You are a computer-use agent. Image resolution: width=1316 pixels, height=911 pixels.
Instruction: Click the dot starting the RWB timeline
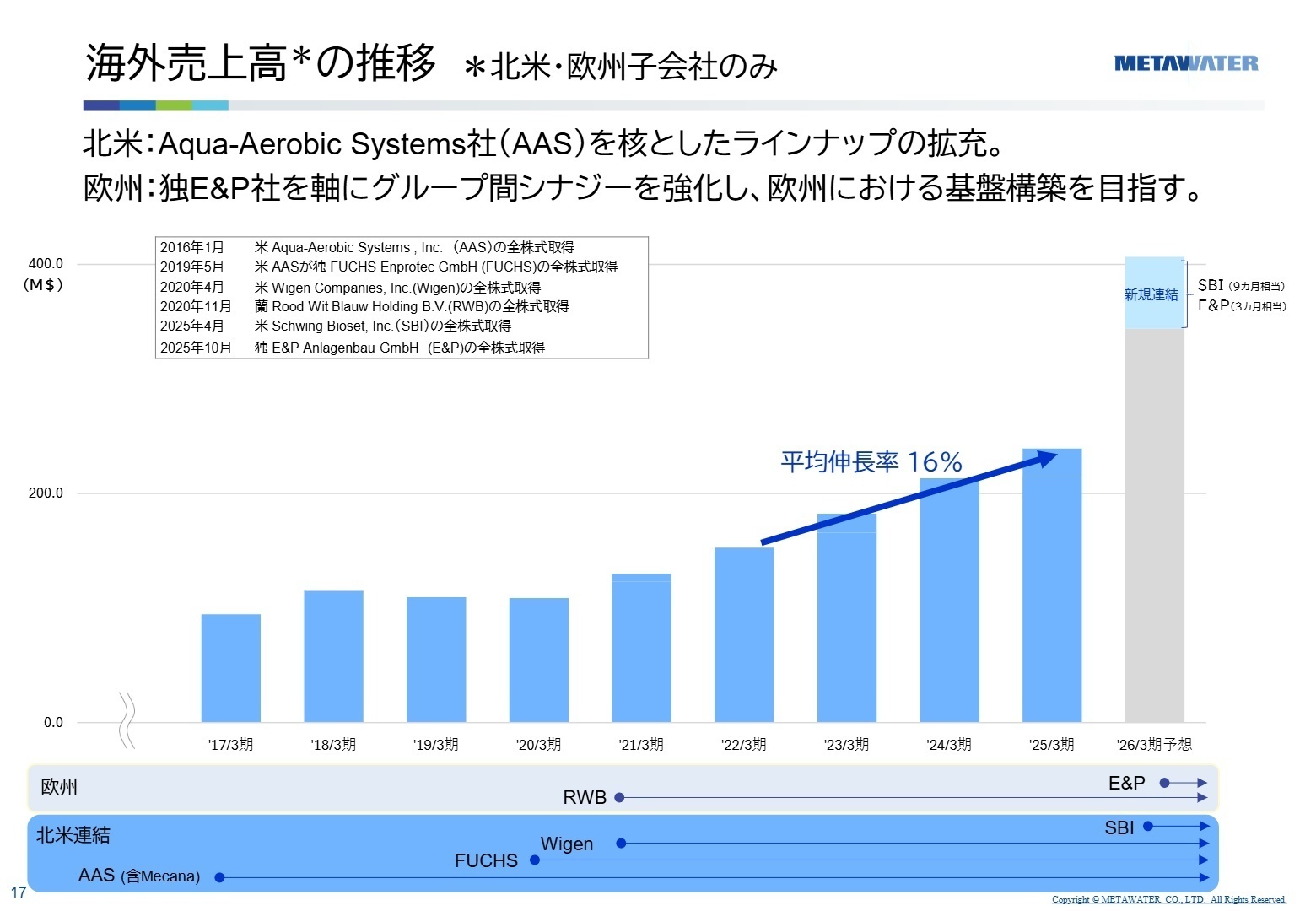tap(621, 796)
